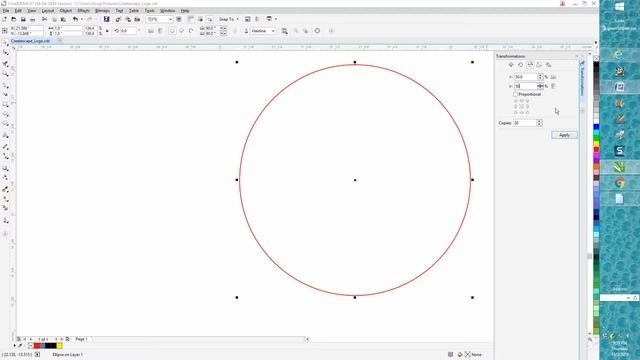
Task: Click the Apply button in Transformations
Action: point(564,135)
